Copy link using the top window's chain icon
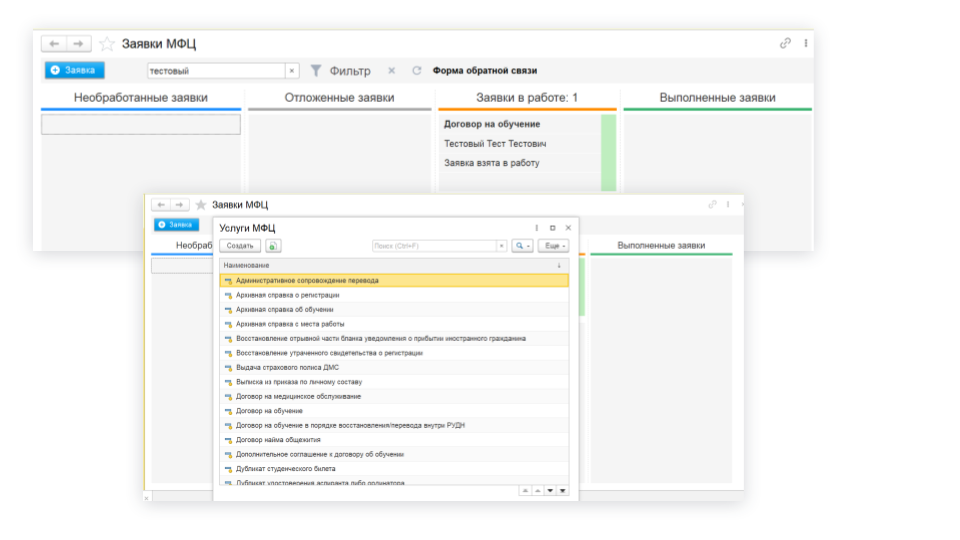Viewport: 960px width, 540px height. (x=785, y=44)
